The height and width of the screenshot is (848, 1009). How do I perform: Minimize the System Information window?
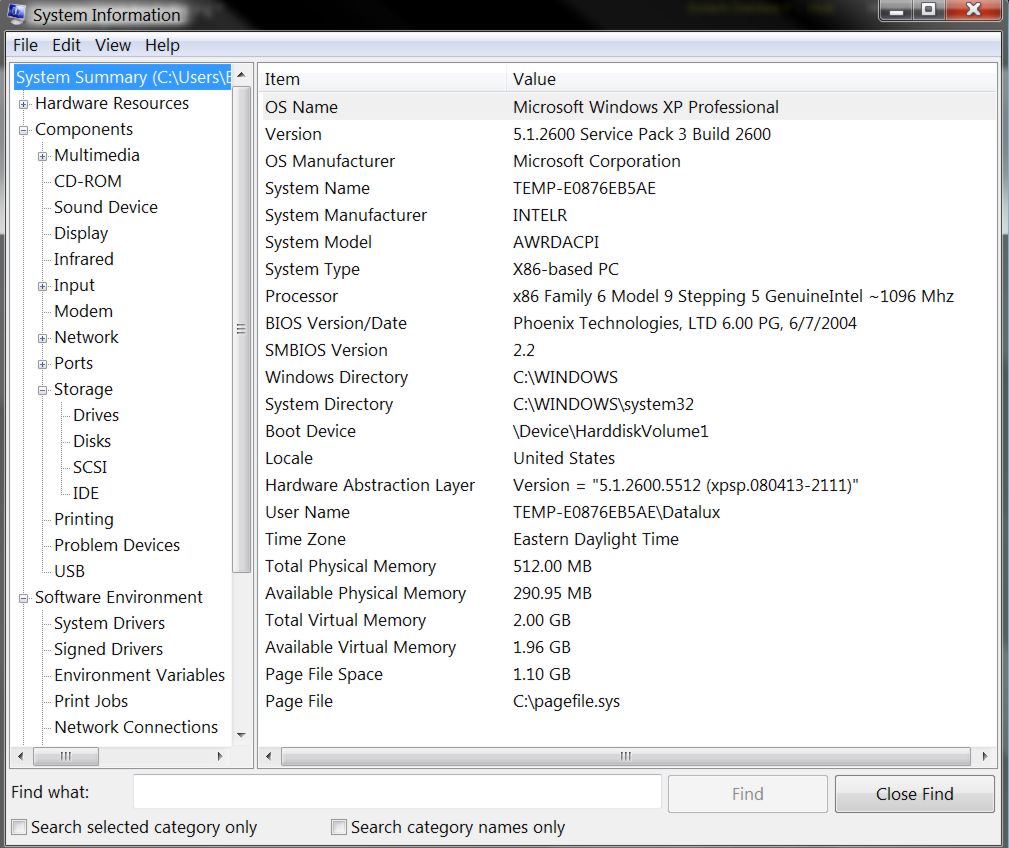(x=896, y=11)
